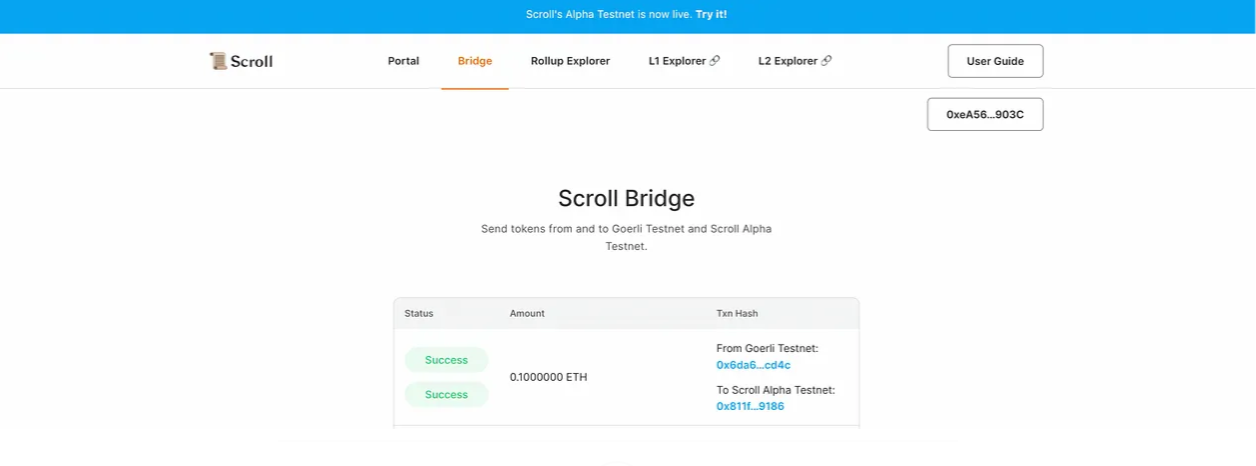The height and width of the screenshot is (466, 1256).
Task: Click the 'Scroll's Alpha Testnet is now live' text
Action: (x=609, y=15)
